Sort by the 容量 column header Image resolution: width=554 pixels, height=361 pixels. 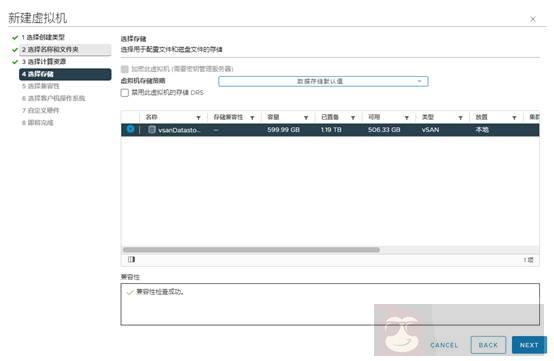(x=273, y=117)
